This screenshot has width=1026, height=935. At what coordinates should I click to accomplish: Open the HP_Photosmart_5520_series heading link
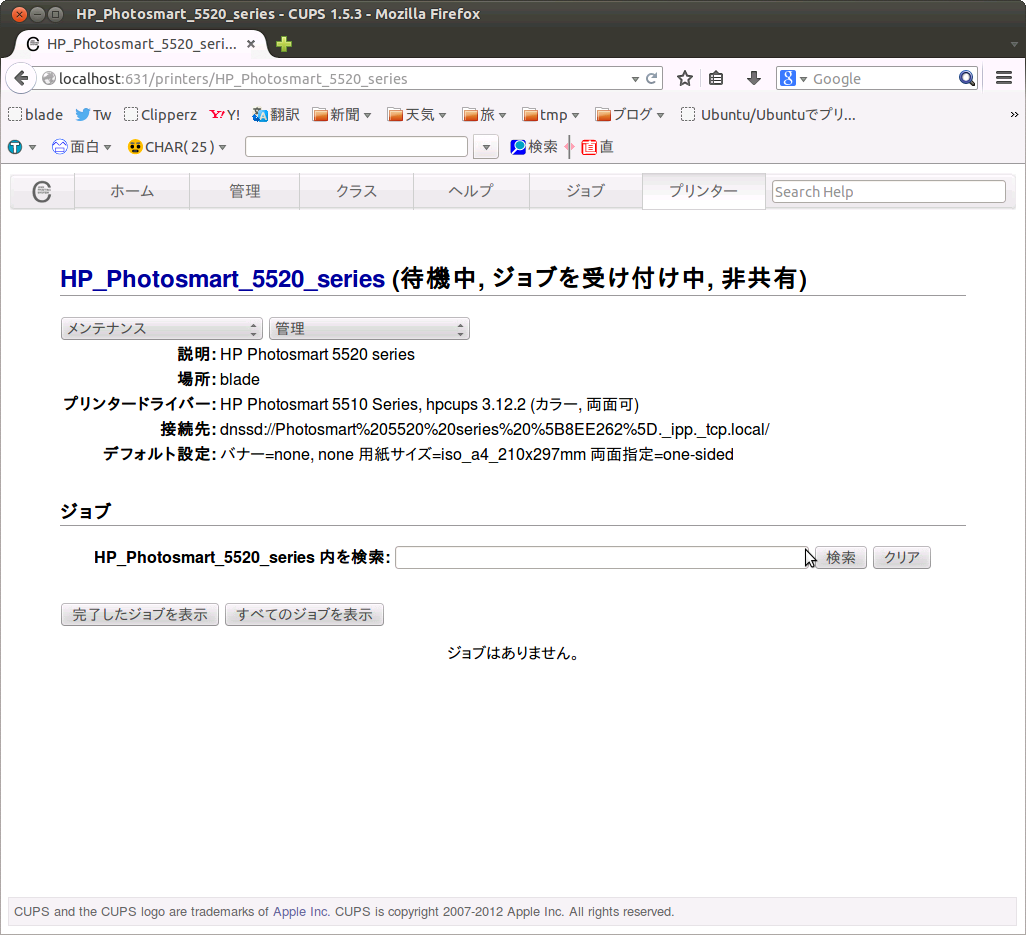tap(222, 279)
